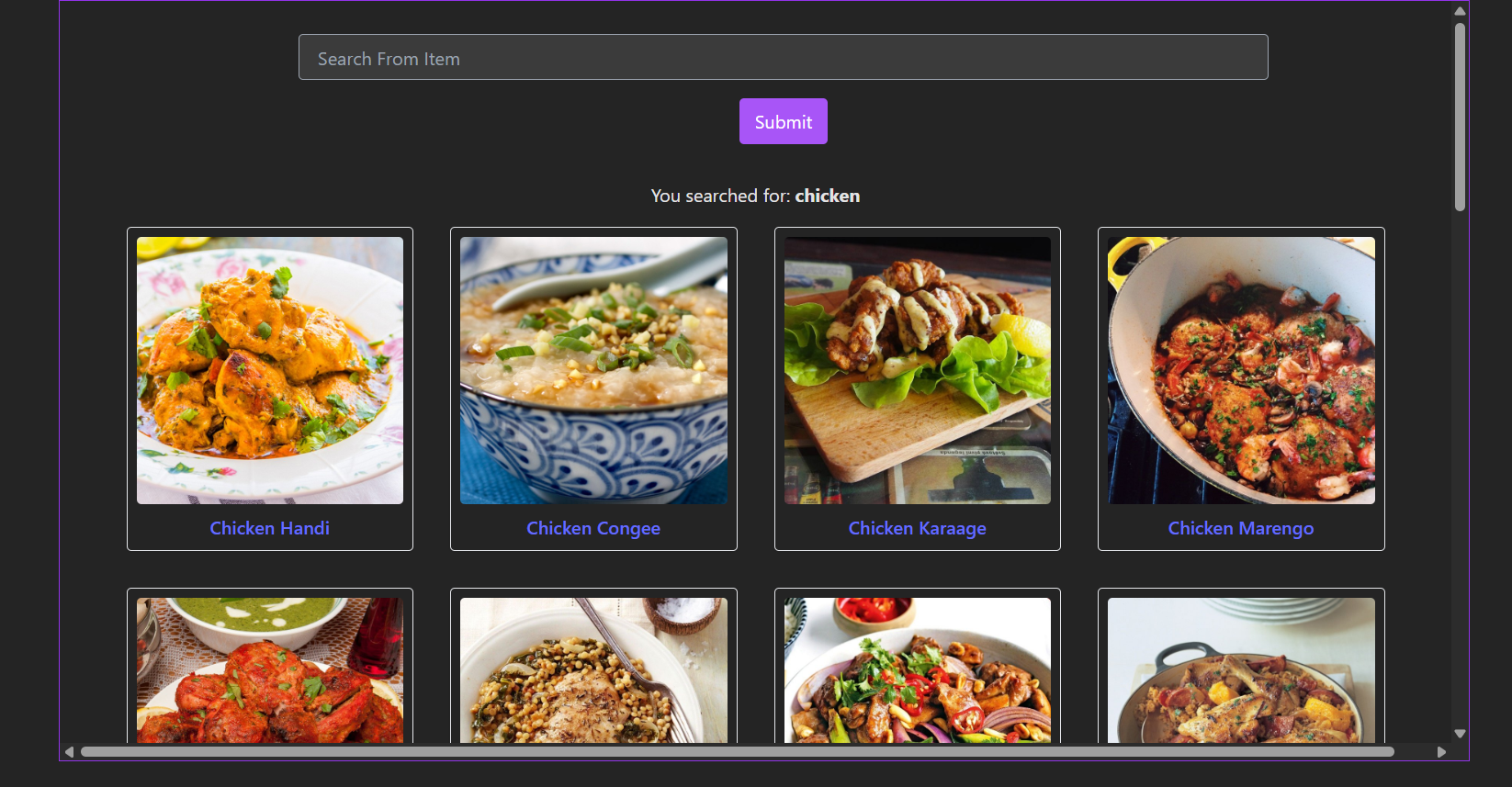This screenshot has height=787, width=1512.
Task: Click the Chicken Congee bowl photo
Action: 593,370
